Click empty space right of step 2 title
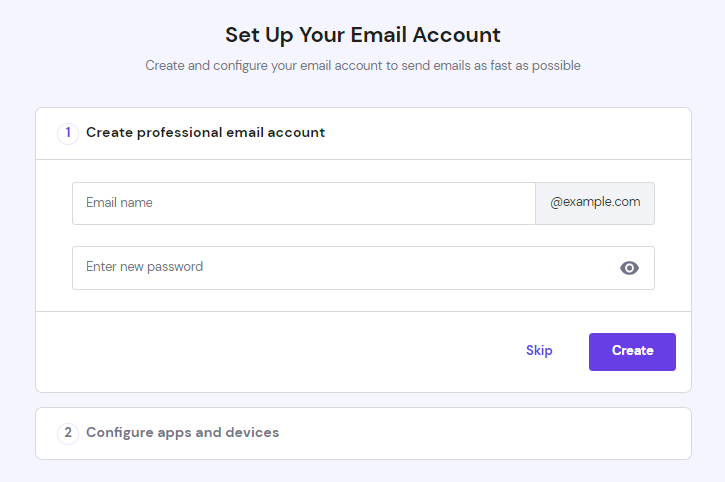 pos(480,433)
